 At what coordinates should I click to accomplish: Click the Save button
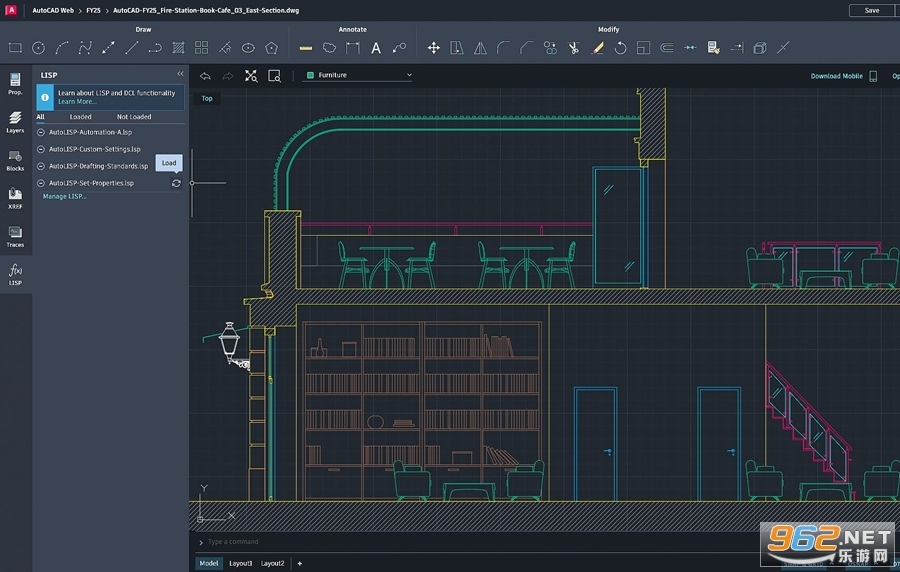(x=872, y=10)
